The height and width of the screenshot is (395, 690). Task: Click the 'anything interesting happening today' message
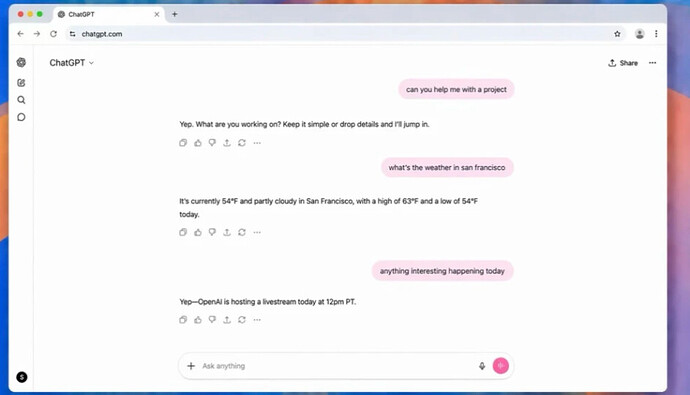pyautogui.click(x=442, y=271)
